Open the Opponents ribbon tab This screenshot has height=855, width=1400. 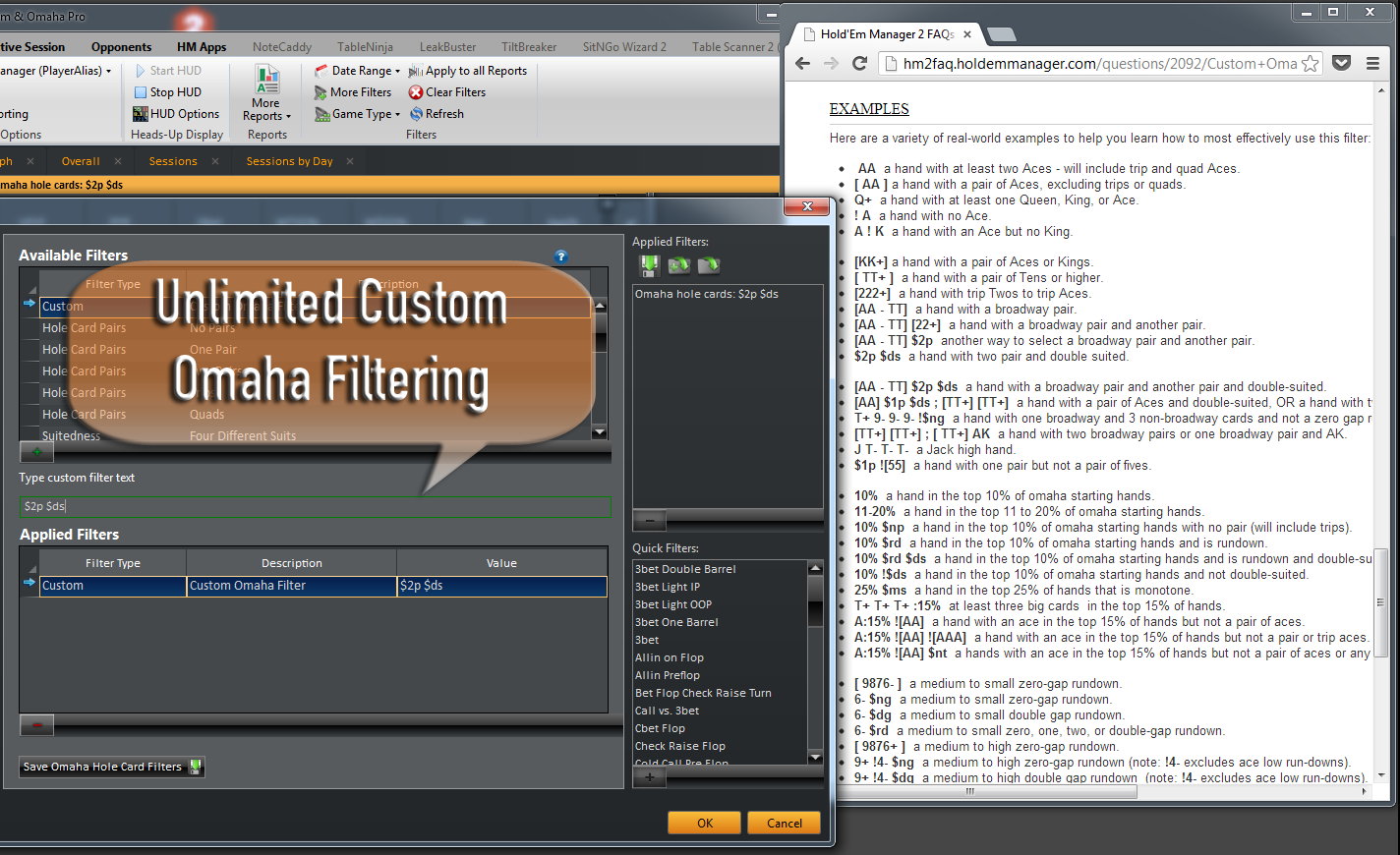122,47
